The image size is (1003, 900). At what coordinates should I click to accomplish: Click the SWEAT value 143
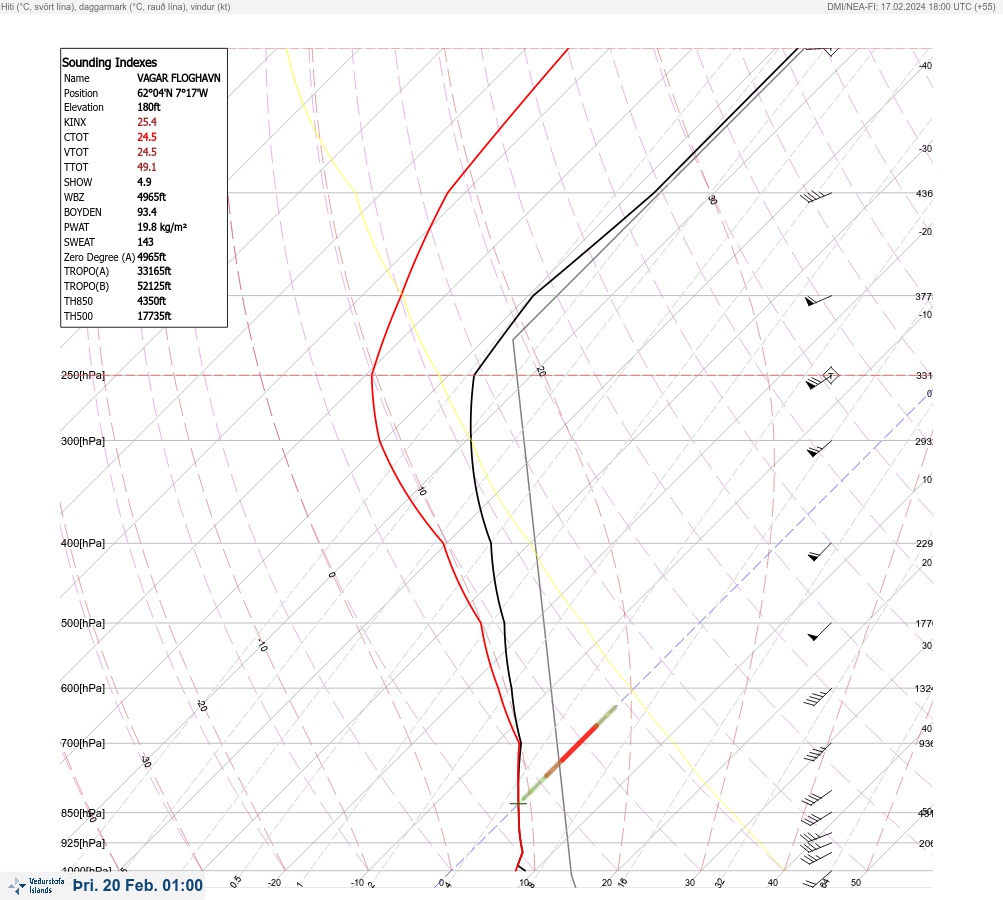(x=145, y=242)
